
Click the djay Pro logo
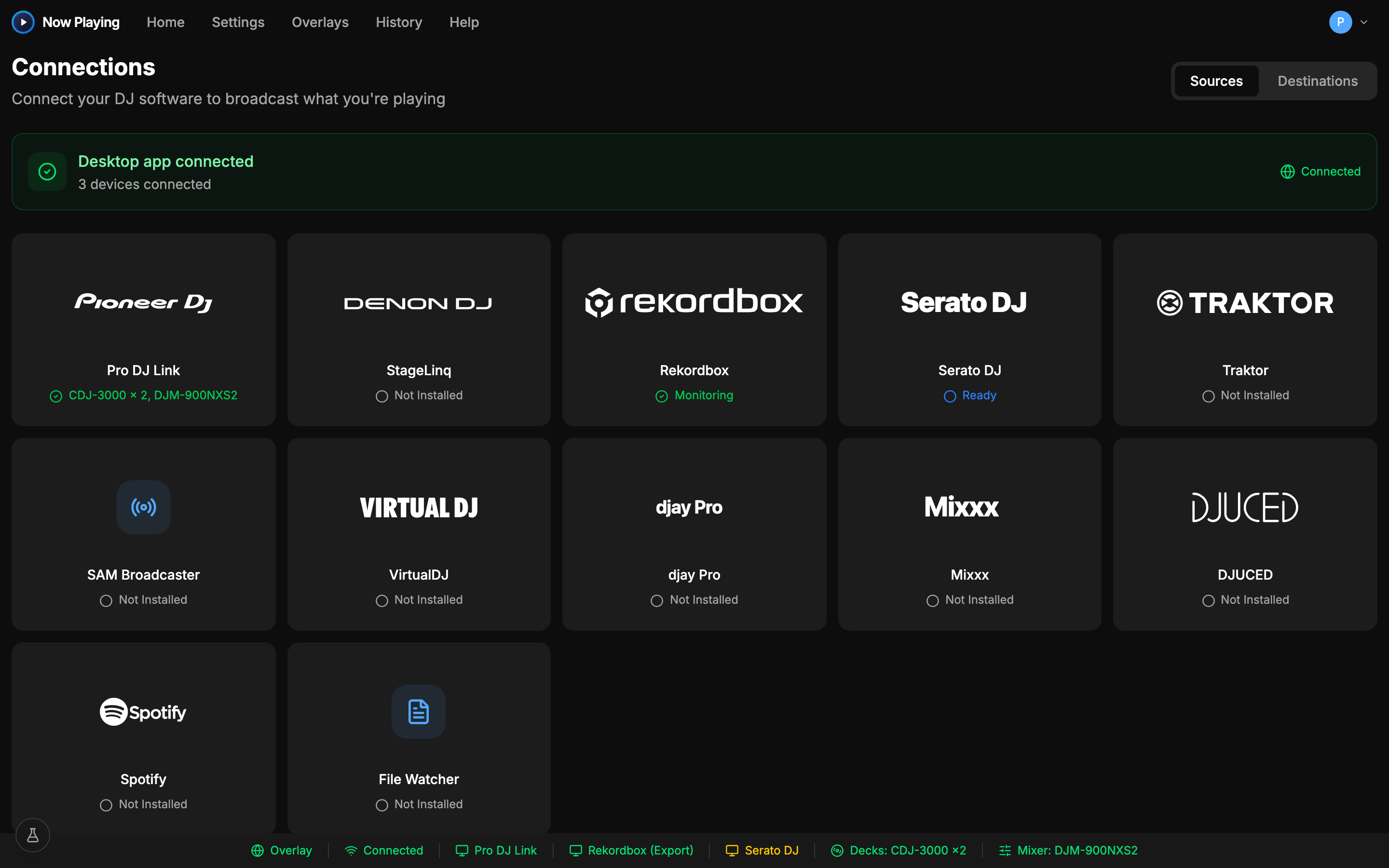[689, 507]
